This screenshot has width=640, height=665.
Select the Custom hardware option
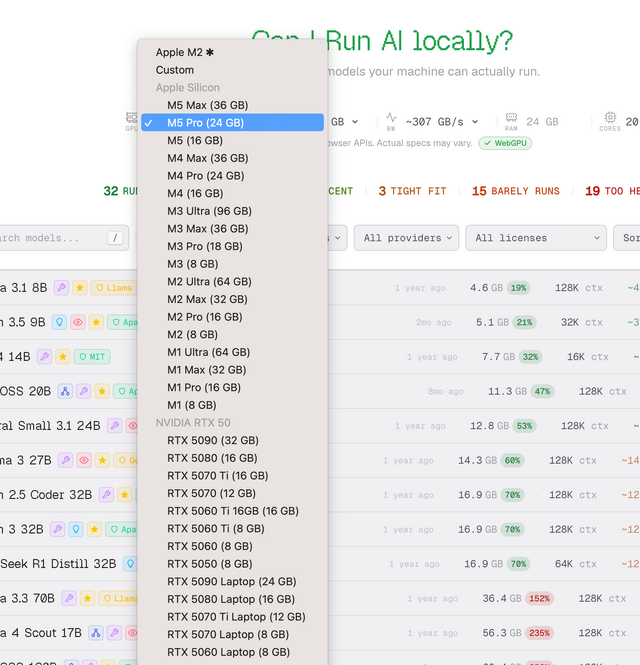[175, 70]
